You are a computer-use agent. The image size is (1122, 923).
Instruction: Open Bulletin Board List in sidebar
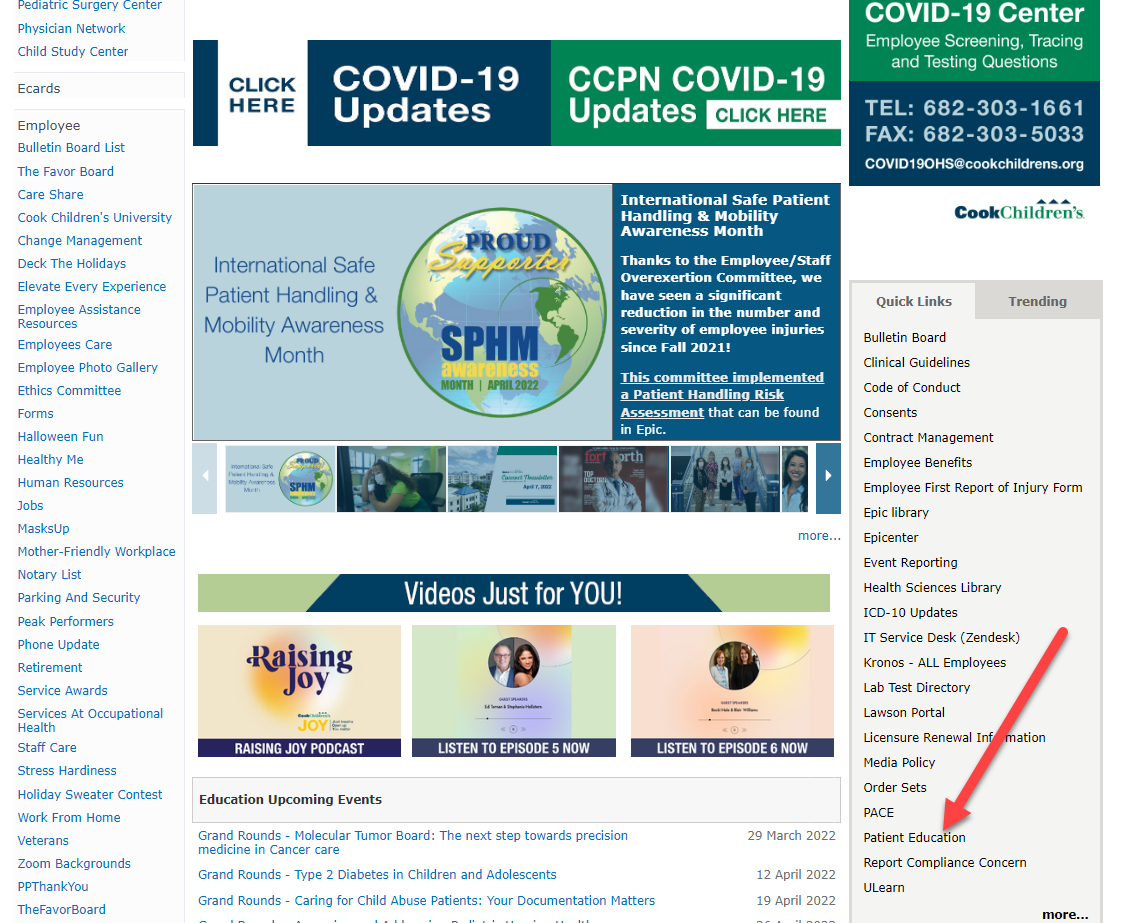click(71, 147)
